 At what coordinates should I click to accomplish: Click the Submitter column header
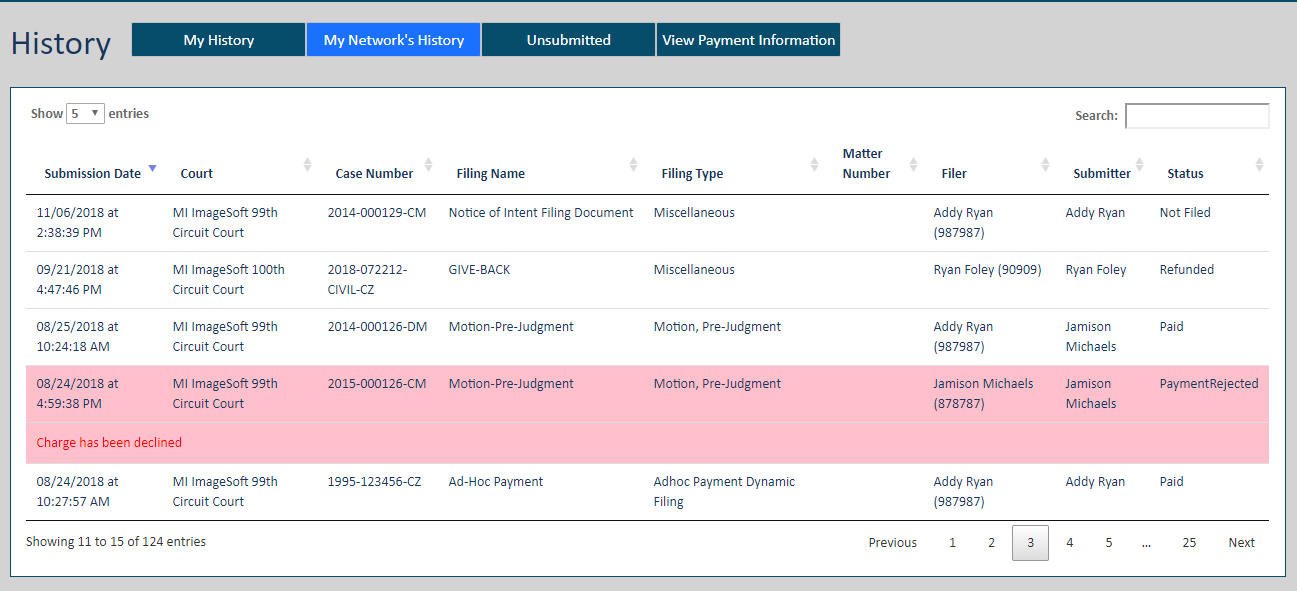[x=1101, y=174]
